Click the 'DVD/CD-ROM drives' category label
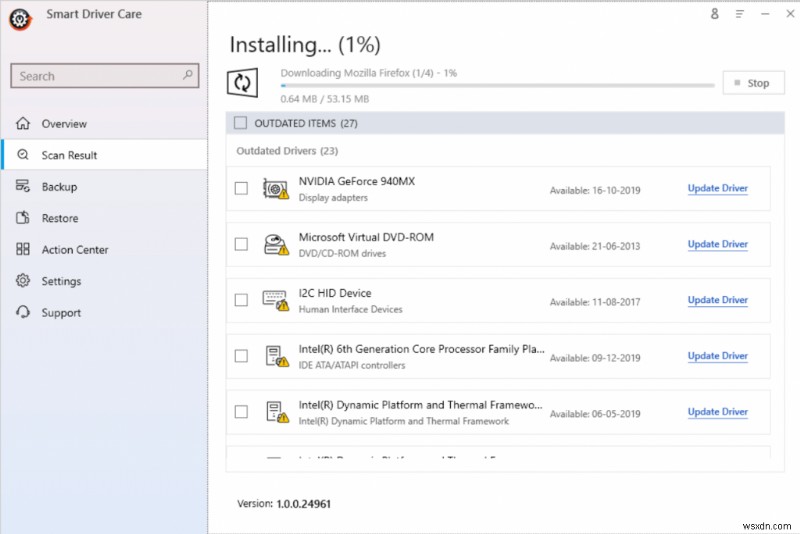The height and width of the screenshot is (534, 800). point(342,253)
